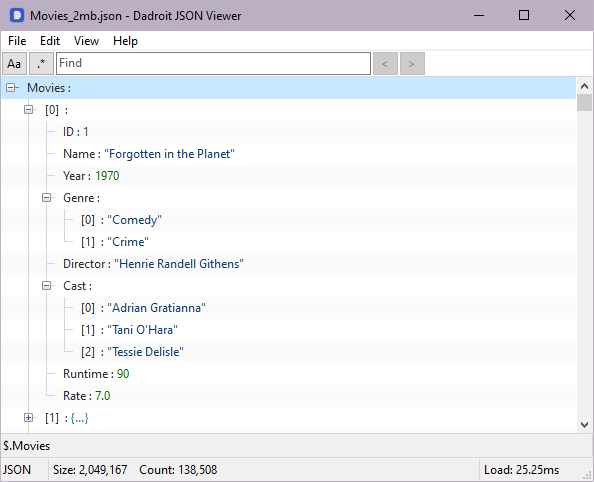This screenshot has height=482, width=594.
Task: Select the Name Forgotten in the Planet row
Action: 289,154
